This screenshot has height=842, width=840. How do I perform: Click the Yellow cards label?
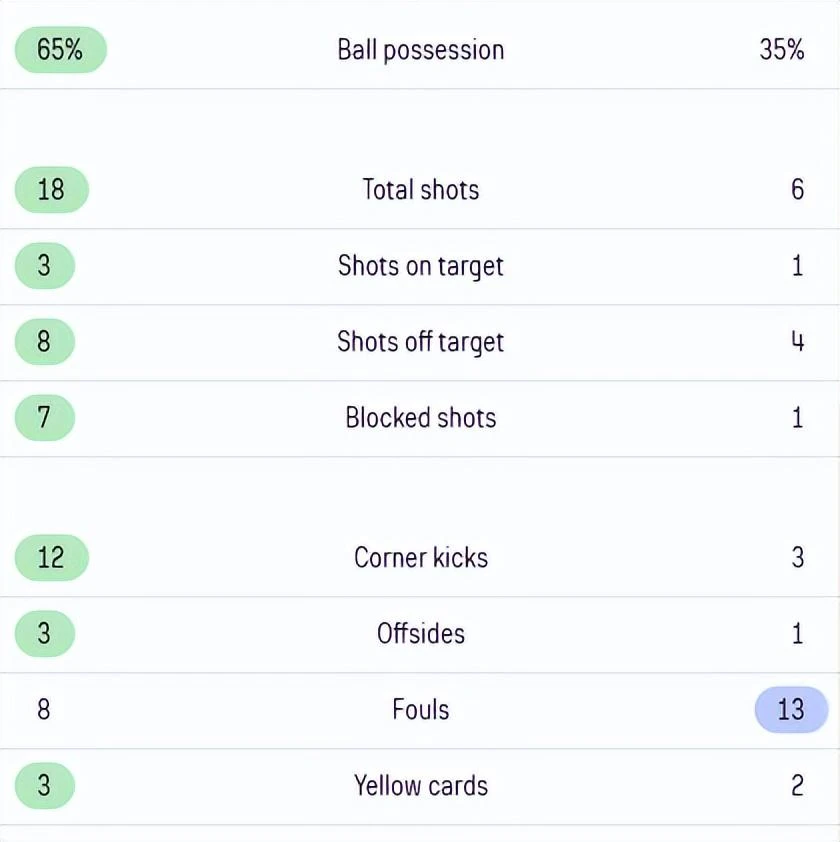[421, 786]
